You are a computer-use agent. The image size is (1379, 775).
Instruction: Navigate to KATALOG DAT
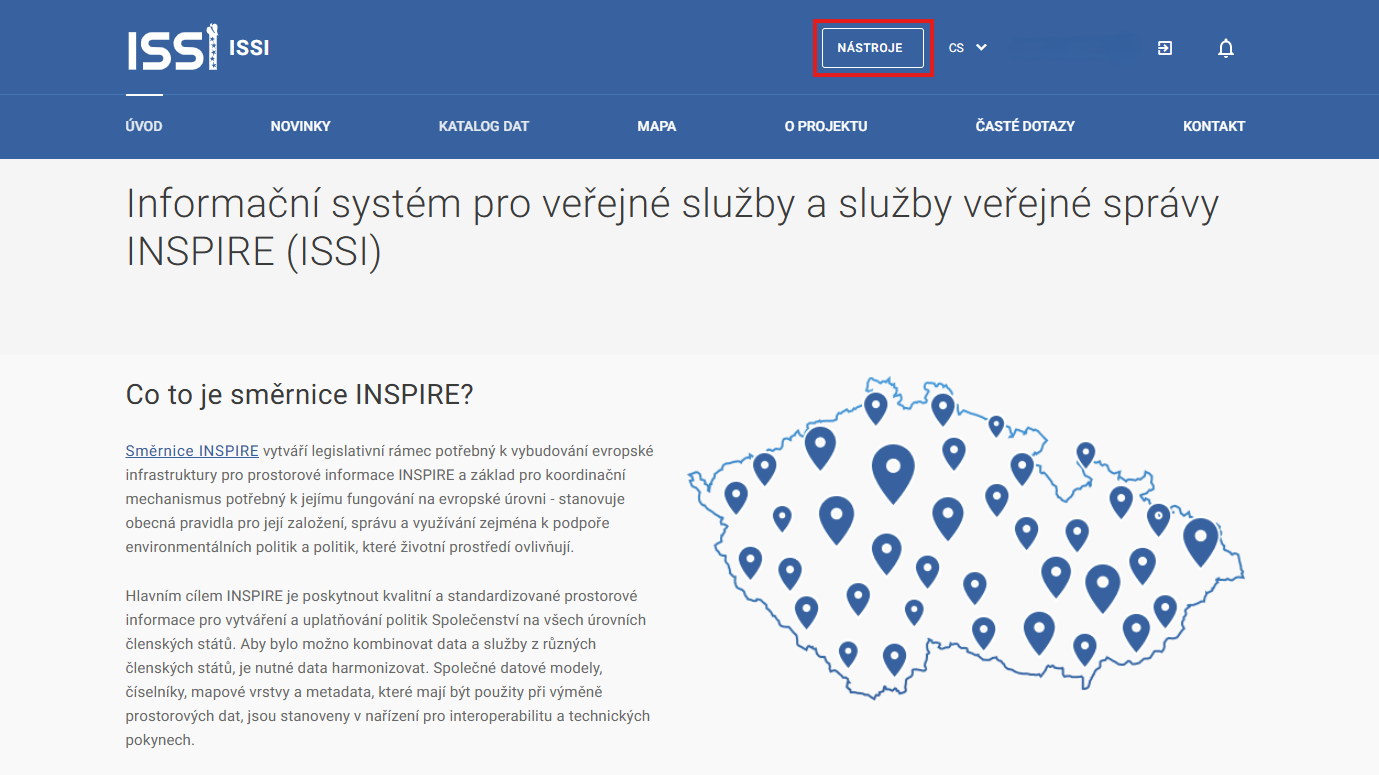(x=484, y=126)
